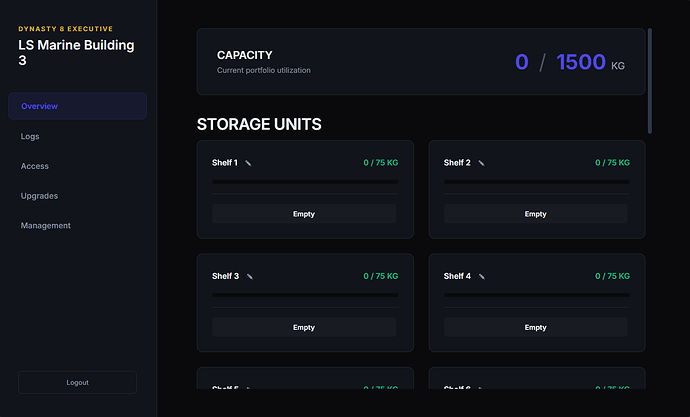Click the vertical scrollbar thumb
Screen dimensions: 690x417
click(x=650, y=81)
